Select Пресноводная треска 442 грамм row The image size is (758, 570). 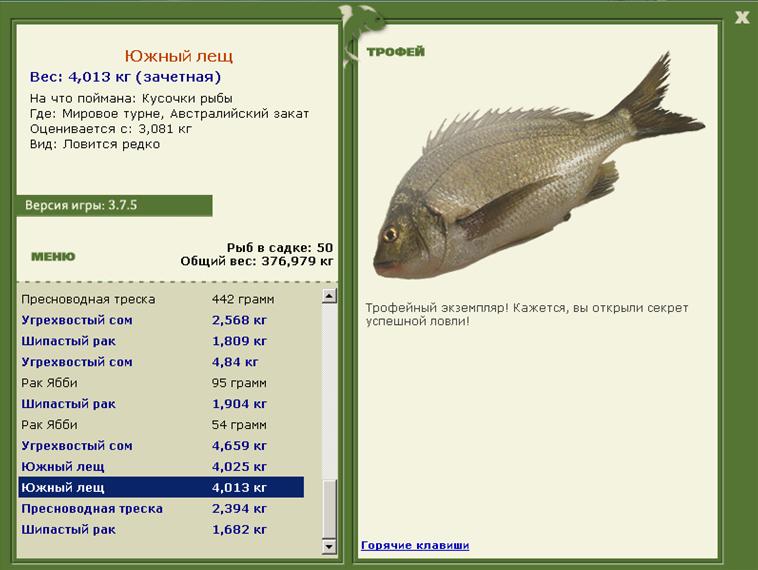point(161,299)
